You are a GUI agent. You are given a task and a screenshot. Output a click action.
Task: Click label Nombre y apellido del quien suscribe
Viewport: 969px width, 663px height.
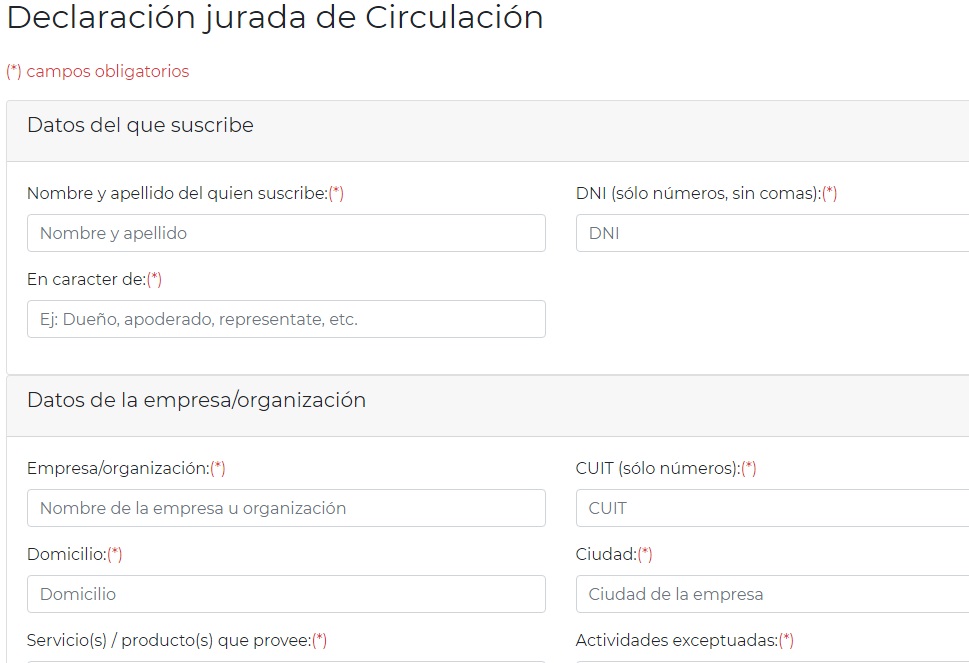(x=185, y=193)
